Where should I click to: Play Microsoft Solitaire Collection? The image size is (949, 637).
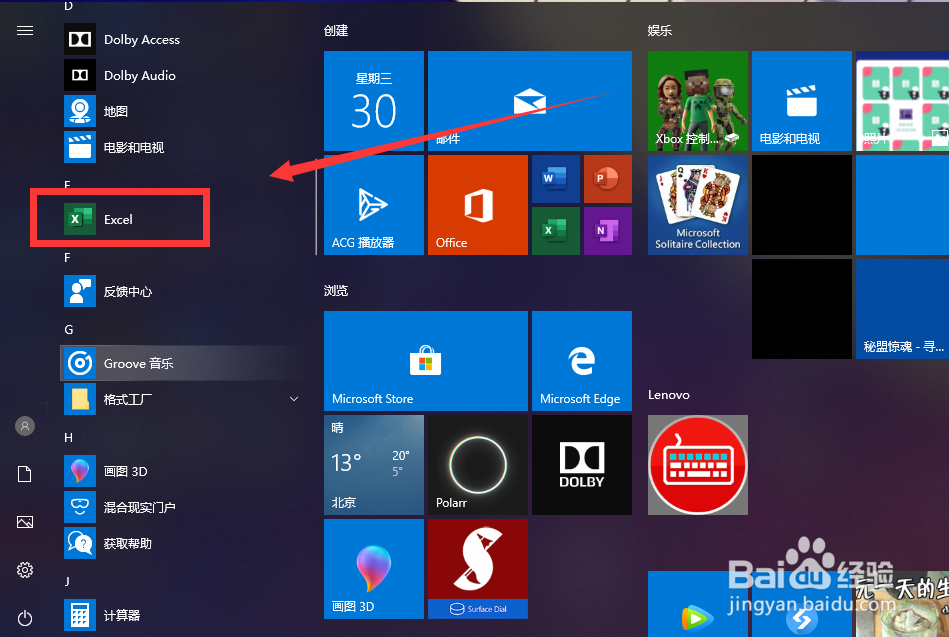tap(697, 204)
